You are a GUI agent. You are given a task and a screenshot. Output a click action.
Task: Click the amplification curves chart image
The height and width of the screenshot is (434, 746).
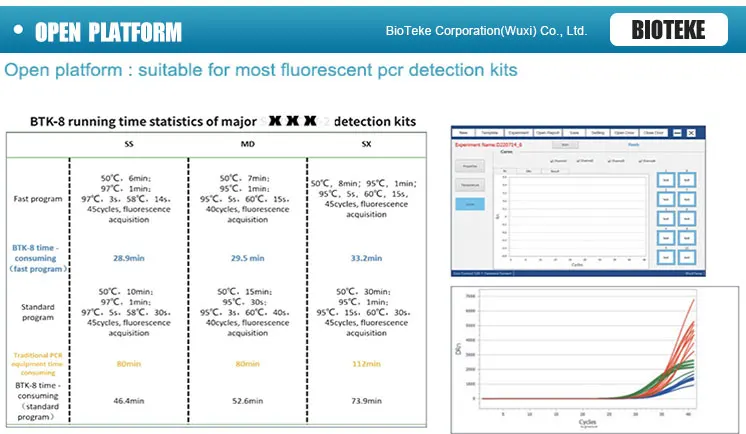coord(595,360)
